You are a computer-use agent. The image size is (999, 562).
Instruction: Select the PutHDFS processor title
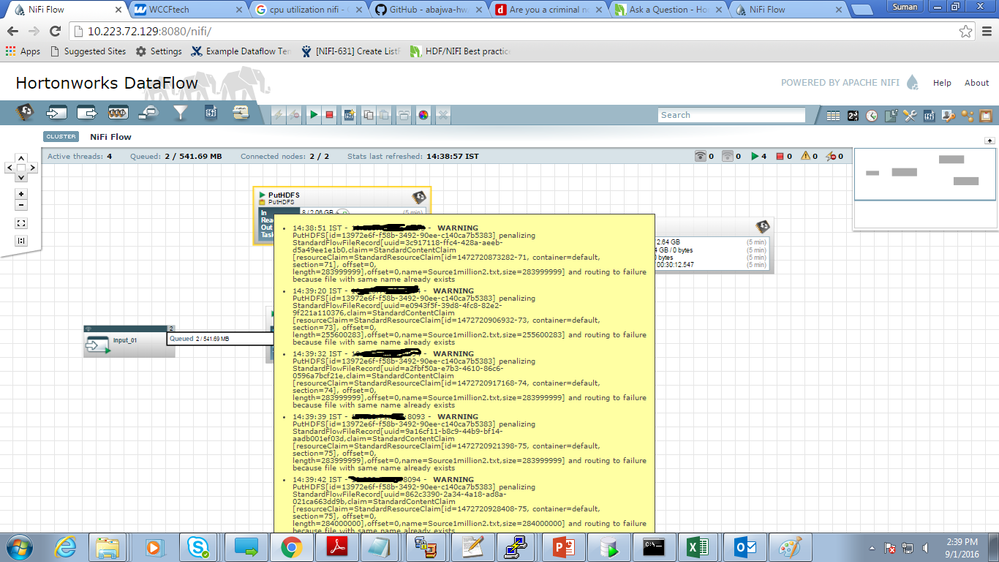(x=284, y=195)
